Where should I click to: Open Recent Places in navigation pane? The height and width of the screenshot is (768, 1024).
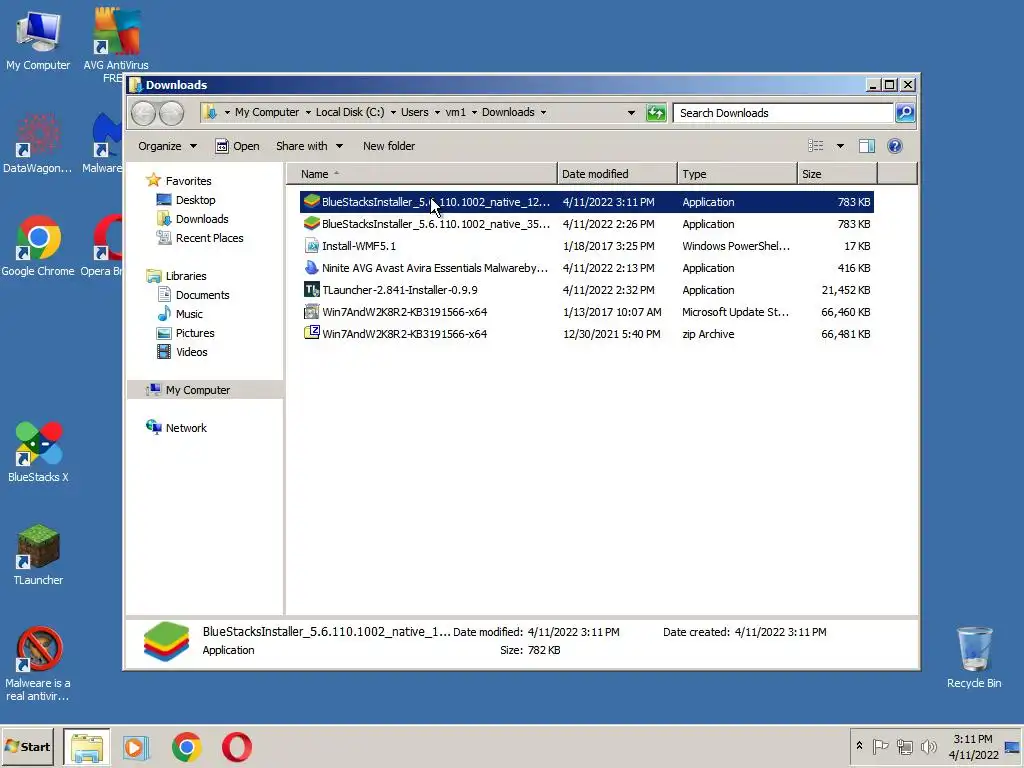pos(209,238)
